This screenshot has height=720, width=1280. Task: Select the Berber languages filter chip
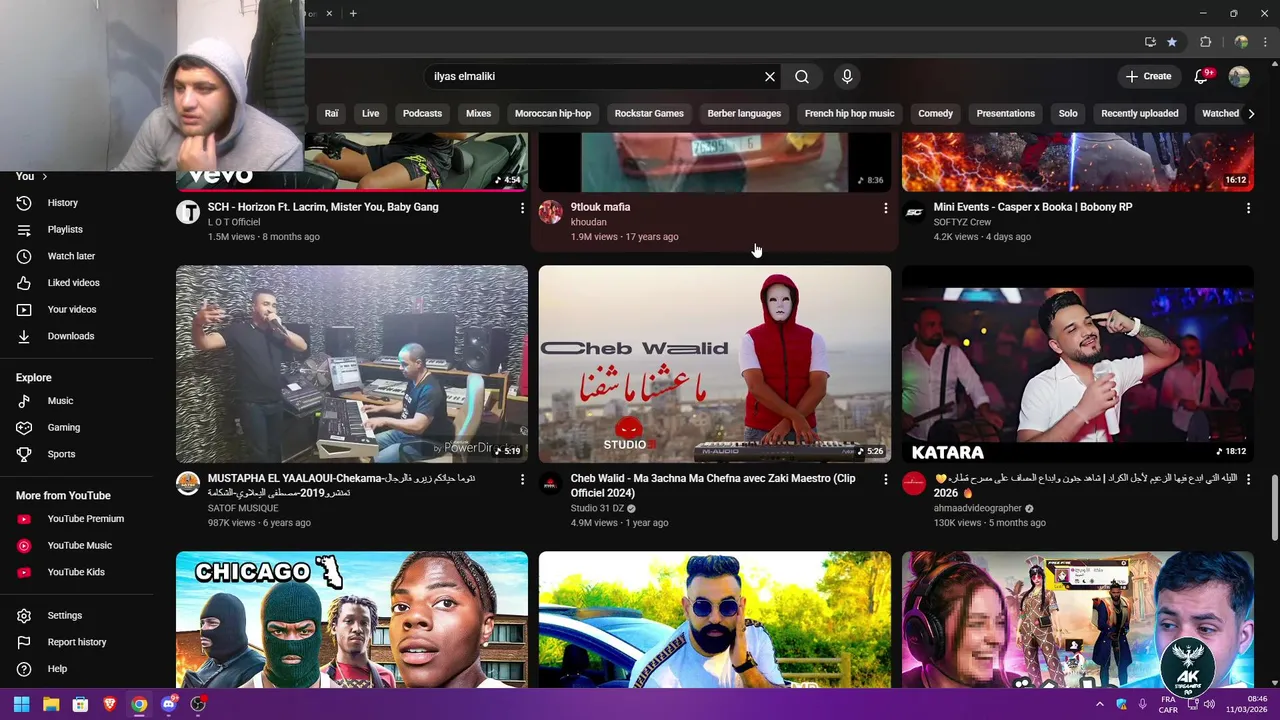click(x=744, y=113)
